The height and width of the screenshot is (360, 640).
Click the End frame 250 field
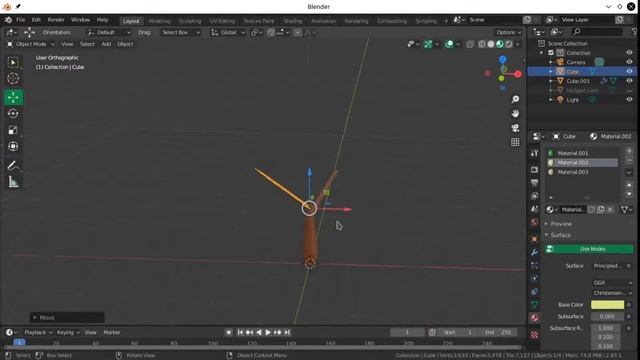[498, 332]
